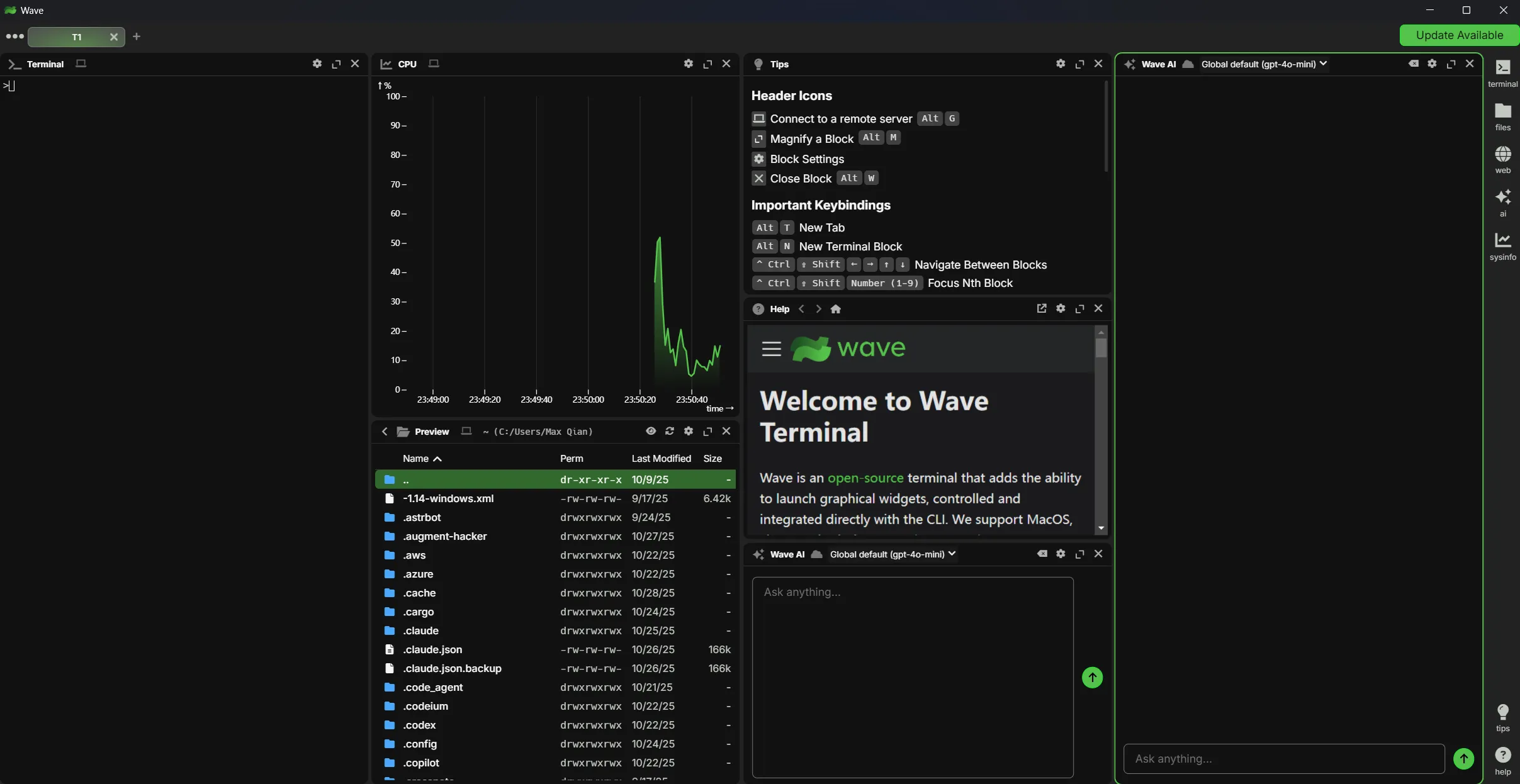Toggle hidden files eye icon in Preview

[651, 431]
